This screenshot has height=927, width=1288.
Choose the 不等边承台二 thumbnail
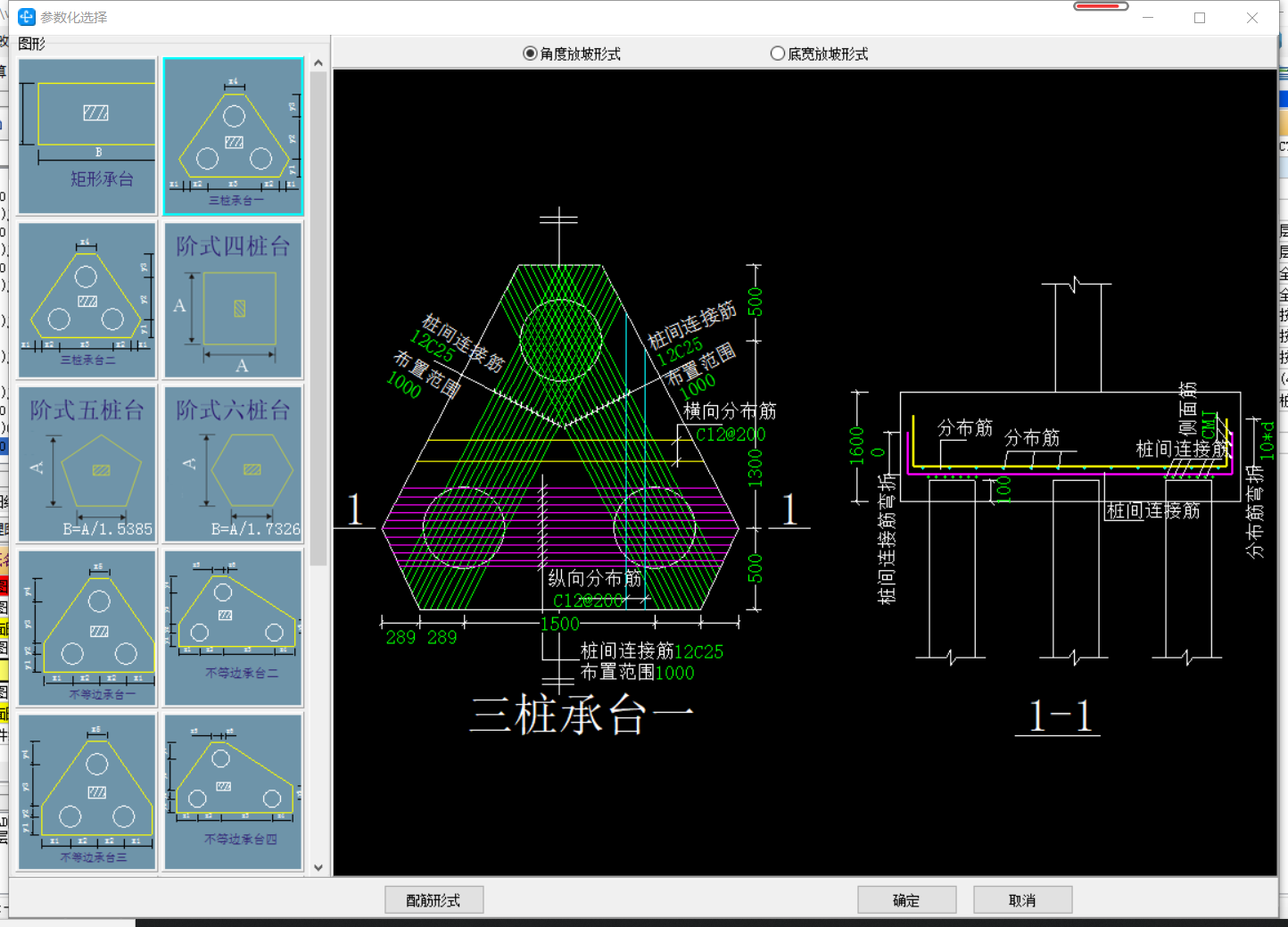coord(234,628)
